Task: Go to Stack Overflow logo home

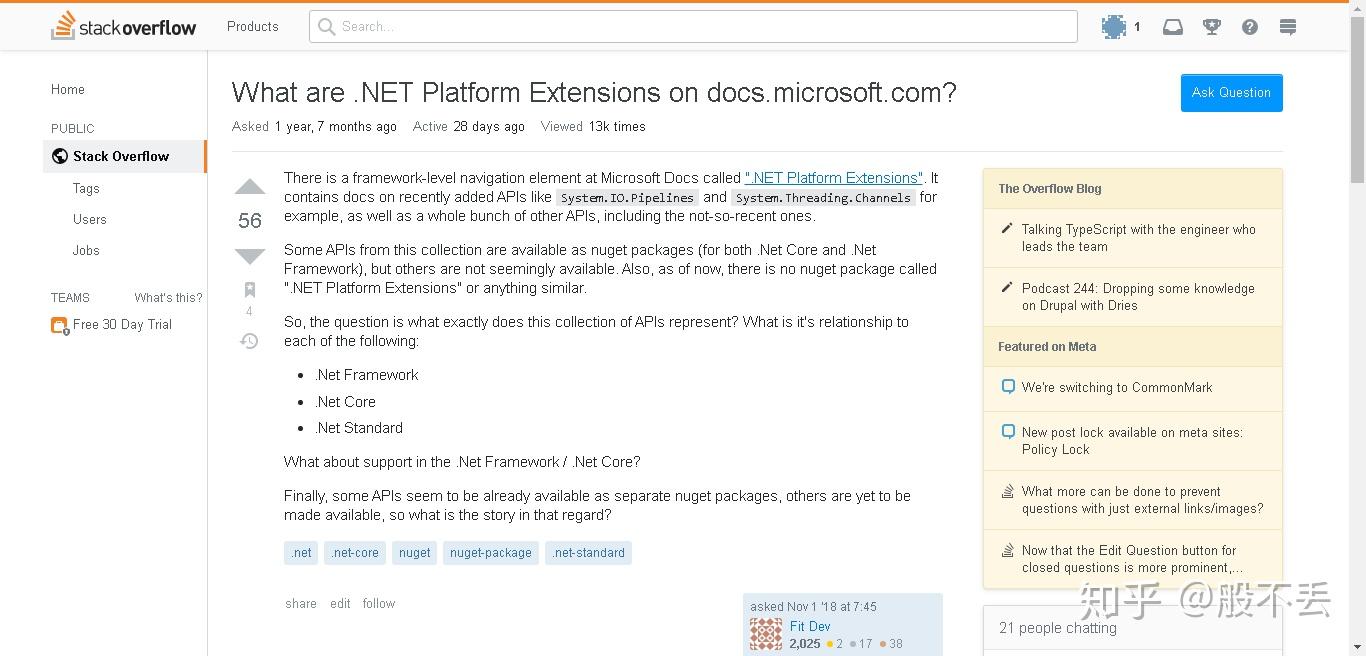Action: [124, 26]
